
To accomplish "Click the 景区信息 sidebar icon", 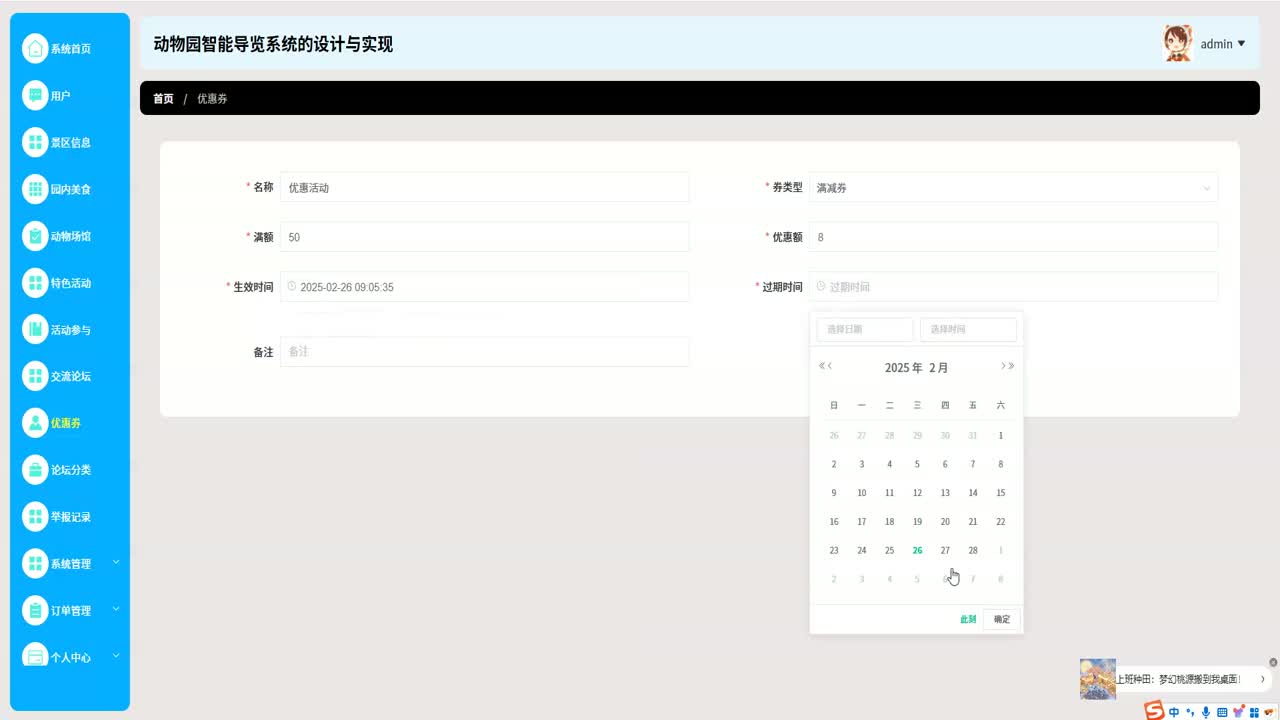I will 35,142.
